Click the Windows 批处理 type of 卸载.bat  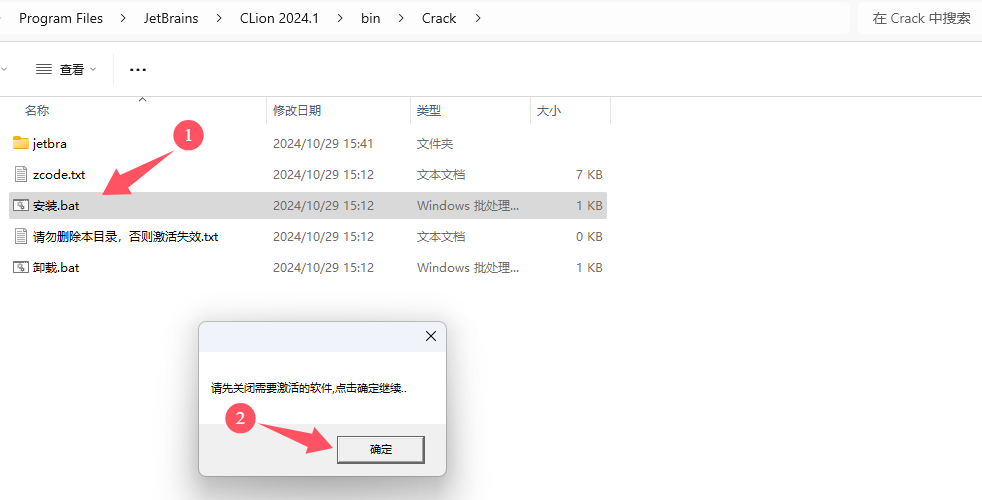468,268
